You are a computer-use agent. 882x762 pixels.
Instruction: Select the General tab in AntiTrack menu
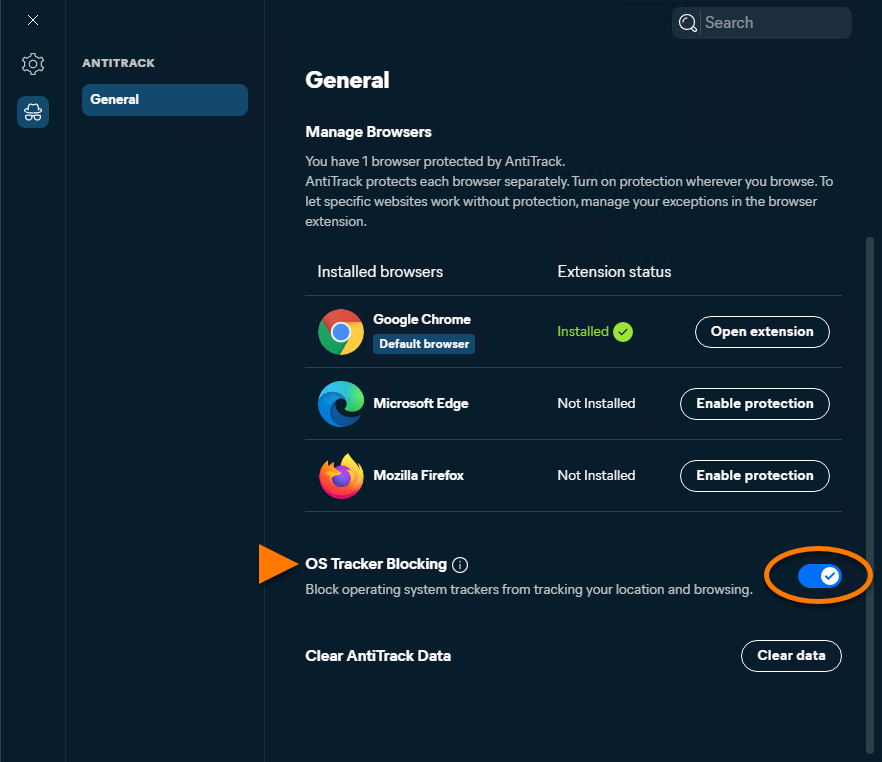165,100
